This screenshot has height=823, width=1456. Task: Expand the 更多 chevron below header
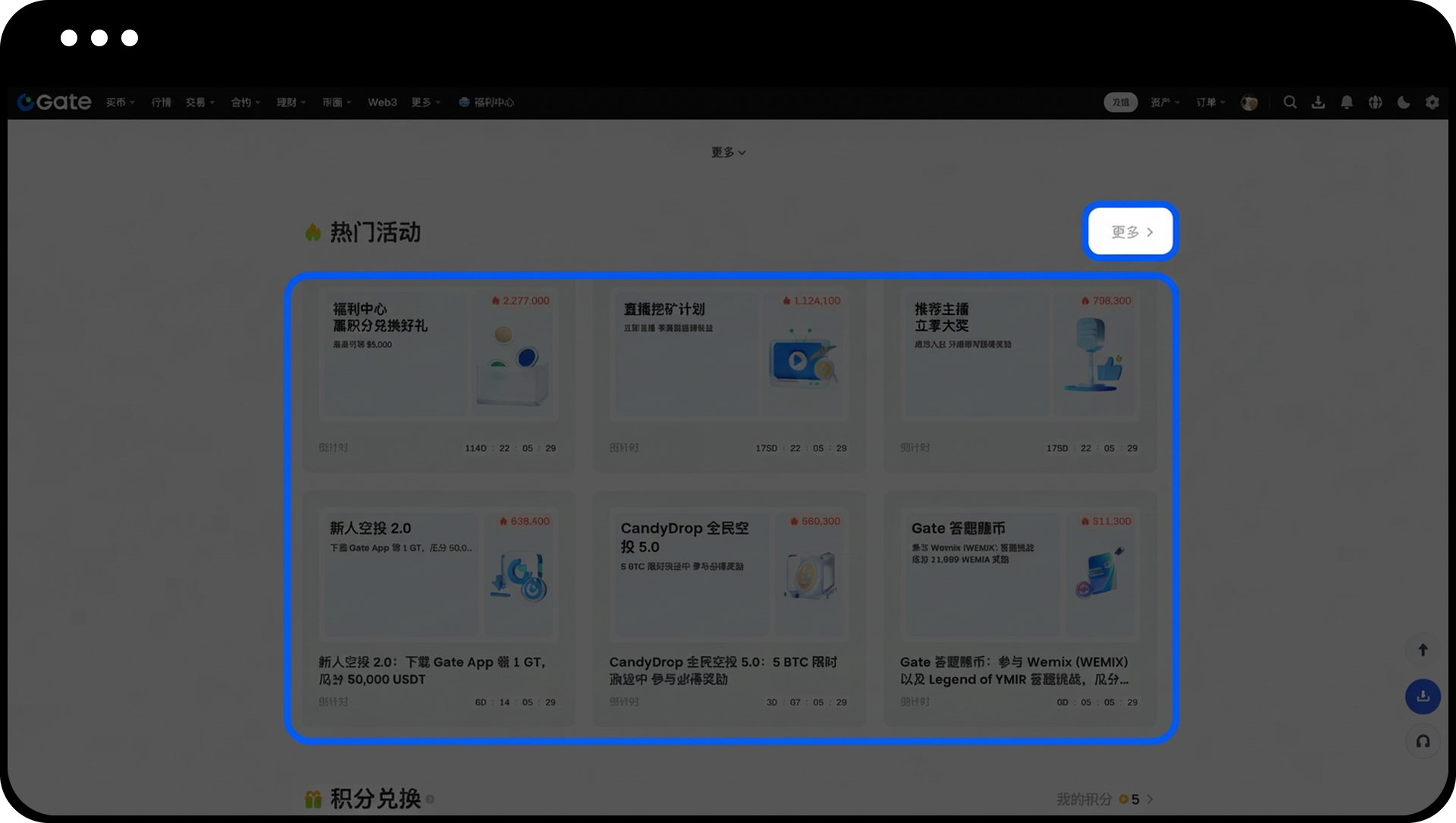click(728, 152)
